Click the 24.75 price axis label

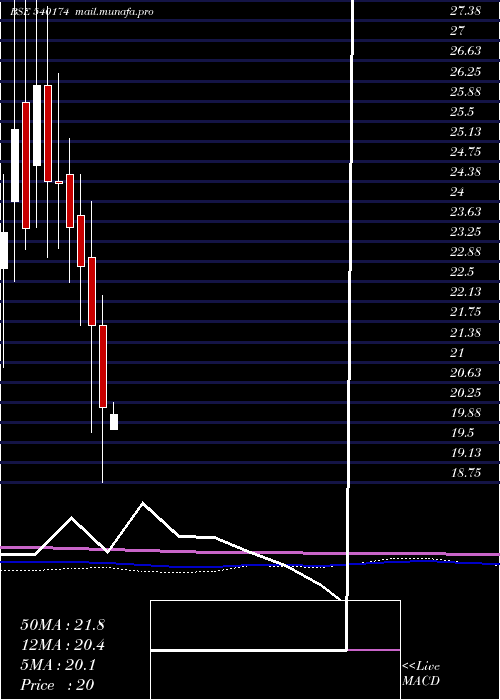point(465,152)
